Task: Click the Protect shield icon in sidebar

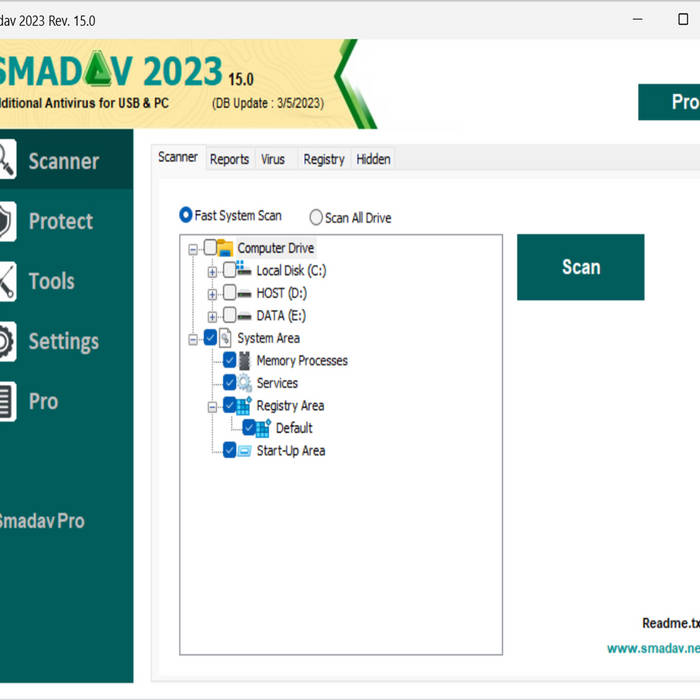Action: [x=6, y=221]
